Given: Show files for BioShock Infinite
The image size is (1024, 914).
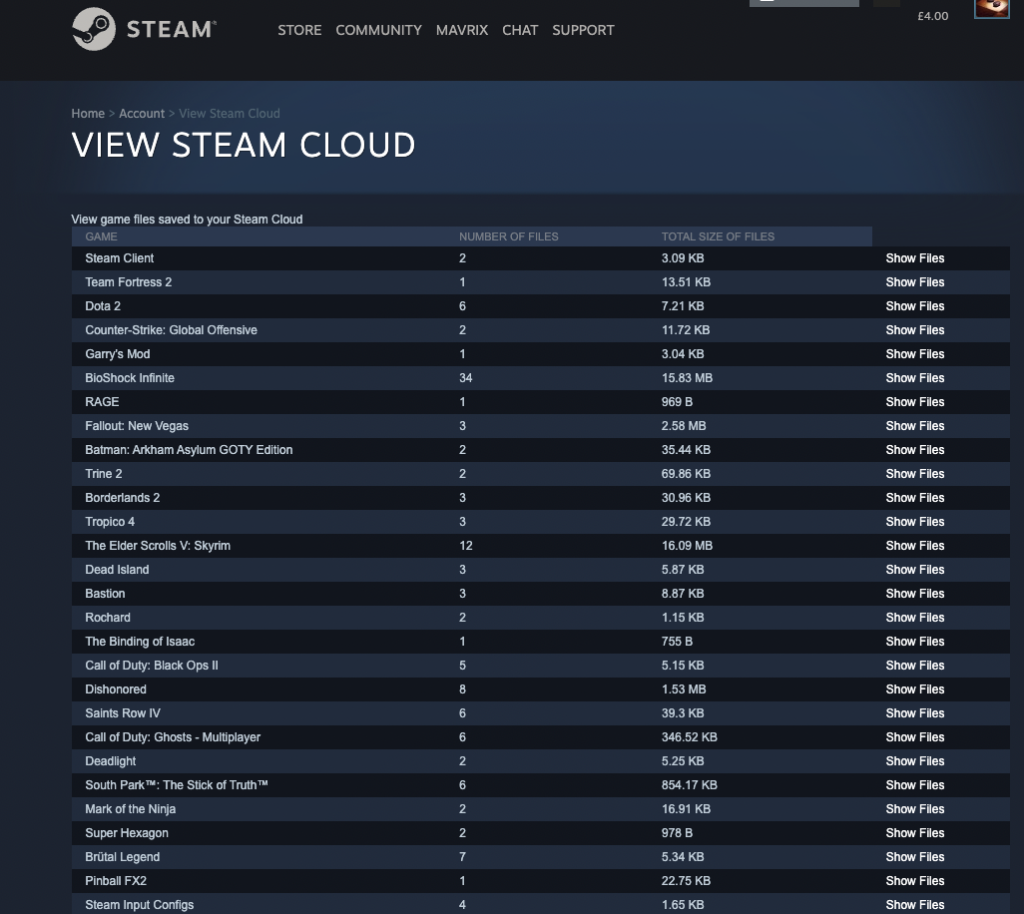Looking at the screenshot, I should [x=915, y=378].
